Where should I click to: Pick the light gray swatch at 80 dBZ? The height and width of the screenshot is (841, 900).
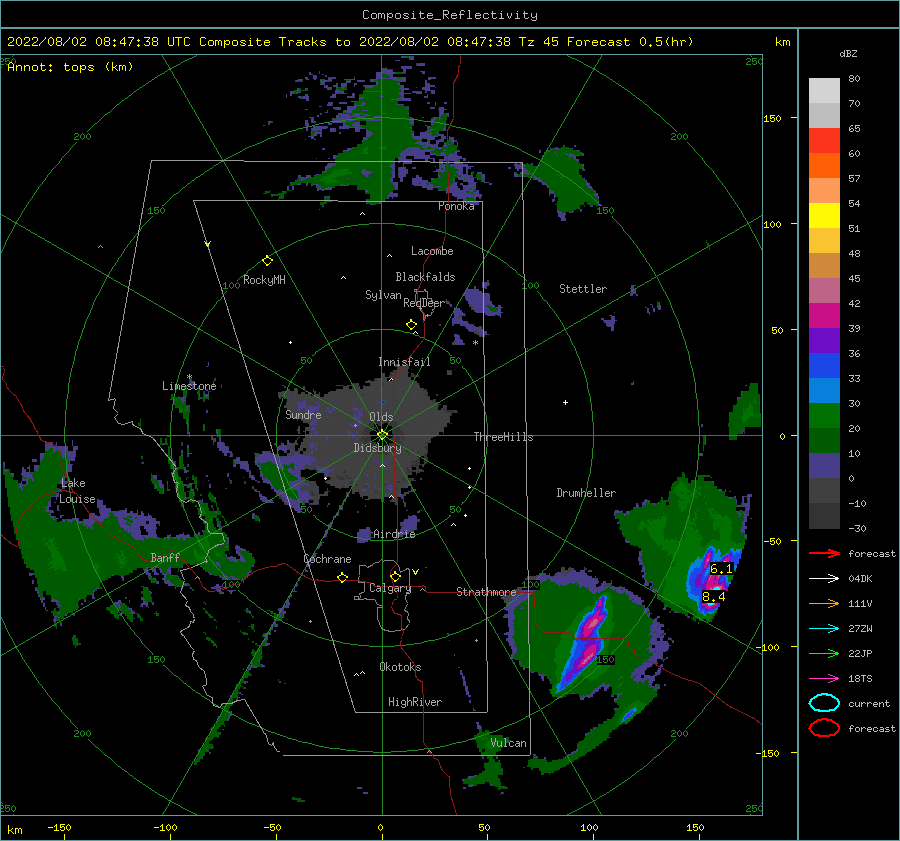pyautogui.click(x=824, y=91)
